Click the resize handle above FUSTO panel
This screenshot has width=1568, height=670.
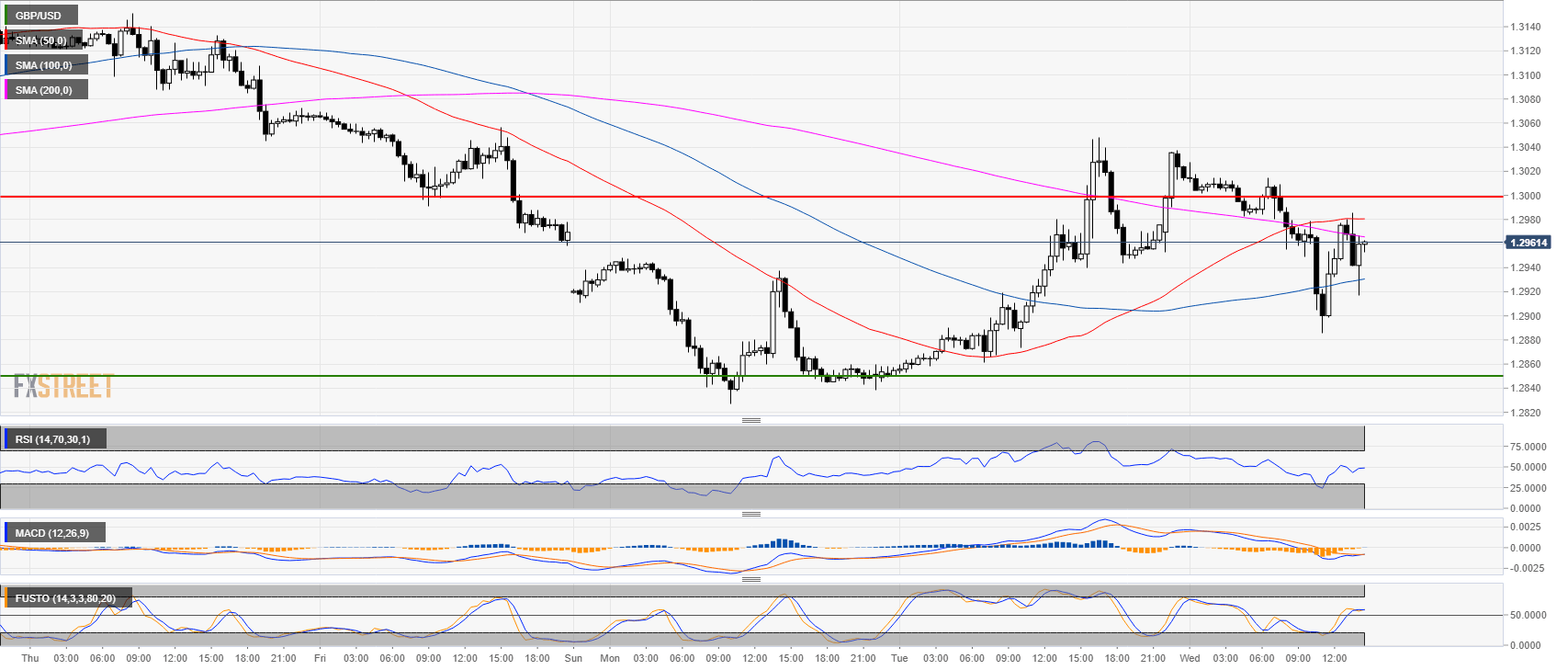[x=750, y=579]
